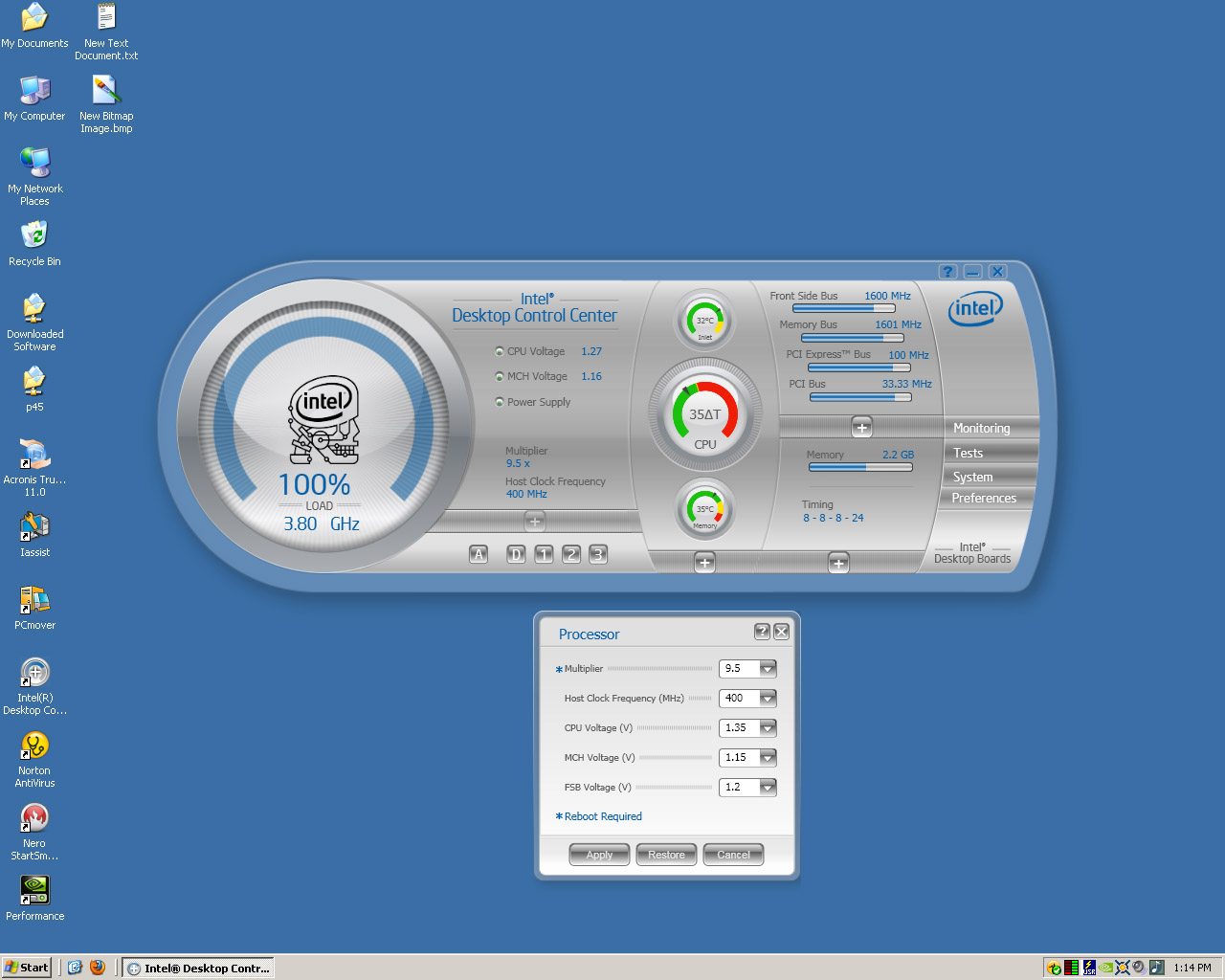Open the Preferences tab
This screenshot has height=980, width=1225.
(x=986, y=498)
